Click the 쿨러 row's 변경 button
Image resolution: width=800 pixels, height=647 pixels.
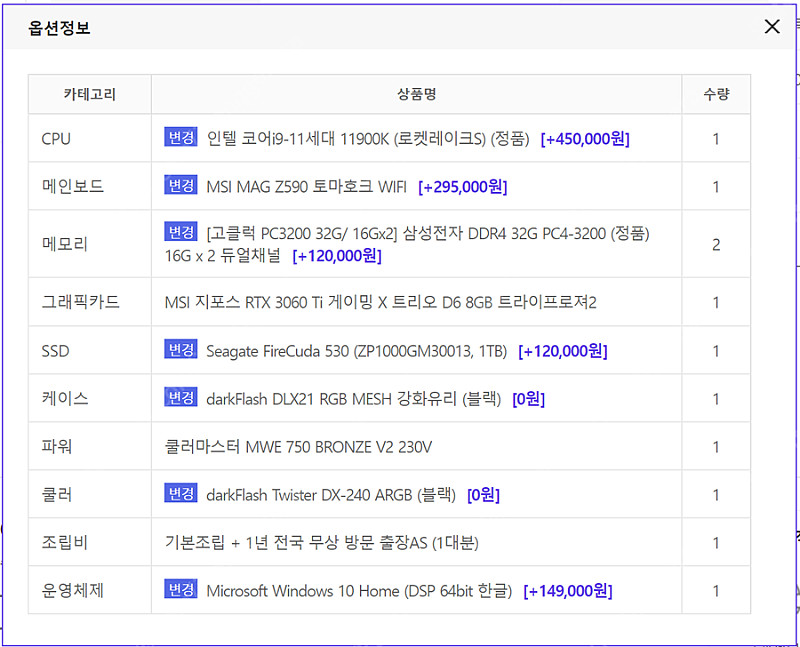point(180,494)
